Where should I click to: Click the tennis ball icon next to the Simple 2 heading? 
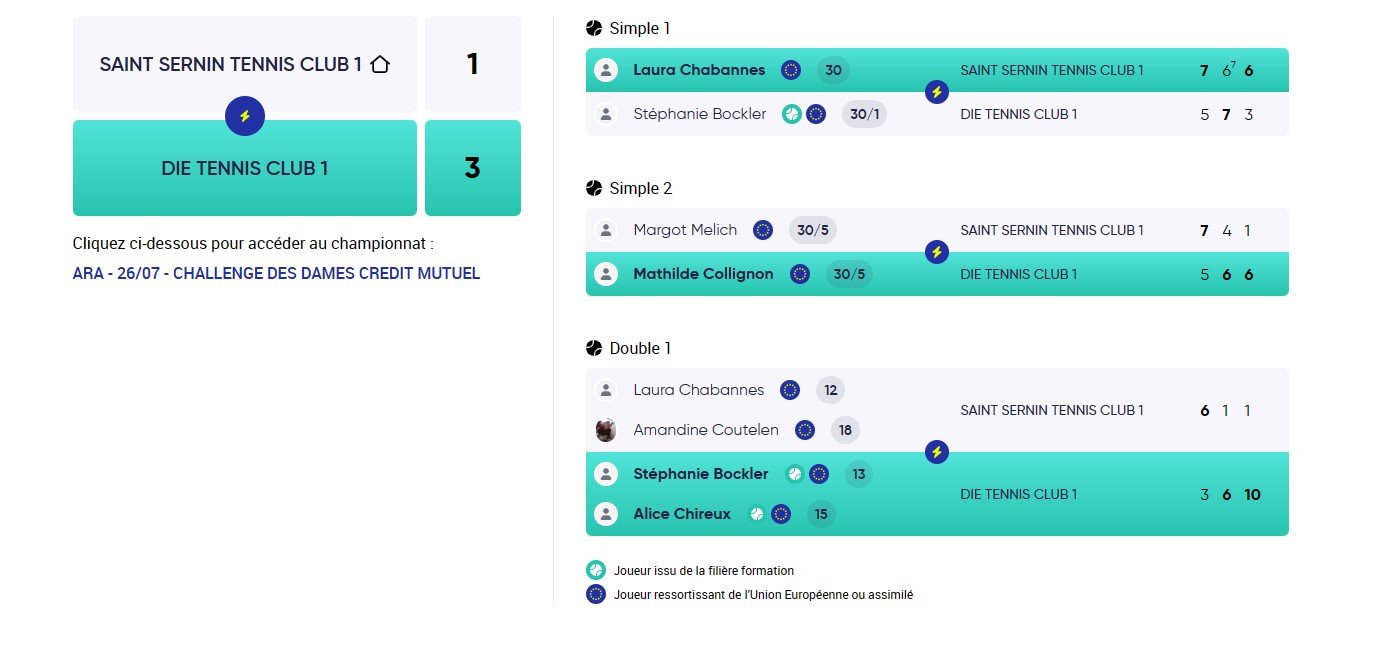tap(594, 188)
